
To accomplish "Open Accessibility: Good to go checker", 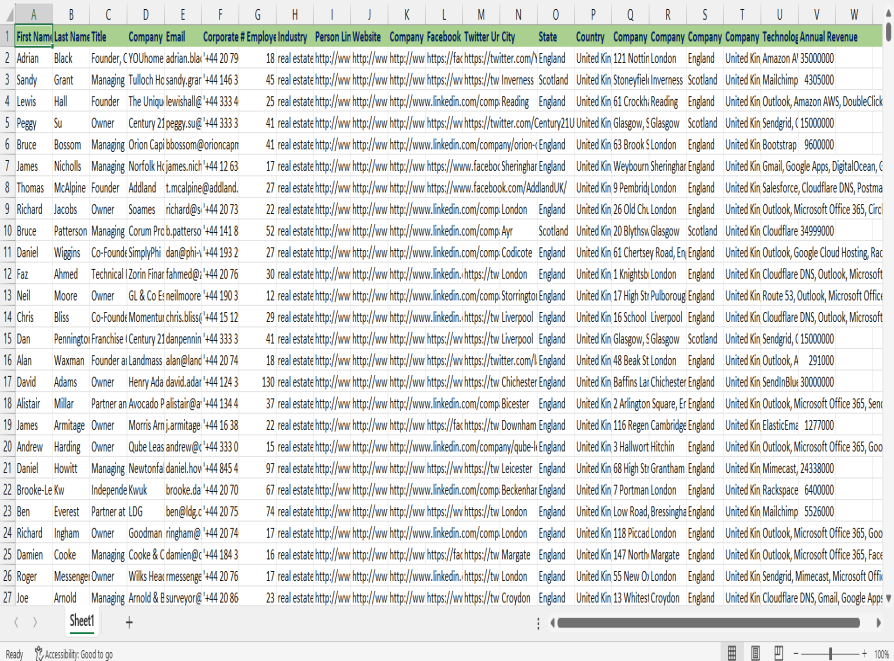I will [x=73, y=654].
